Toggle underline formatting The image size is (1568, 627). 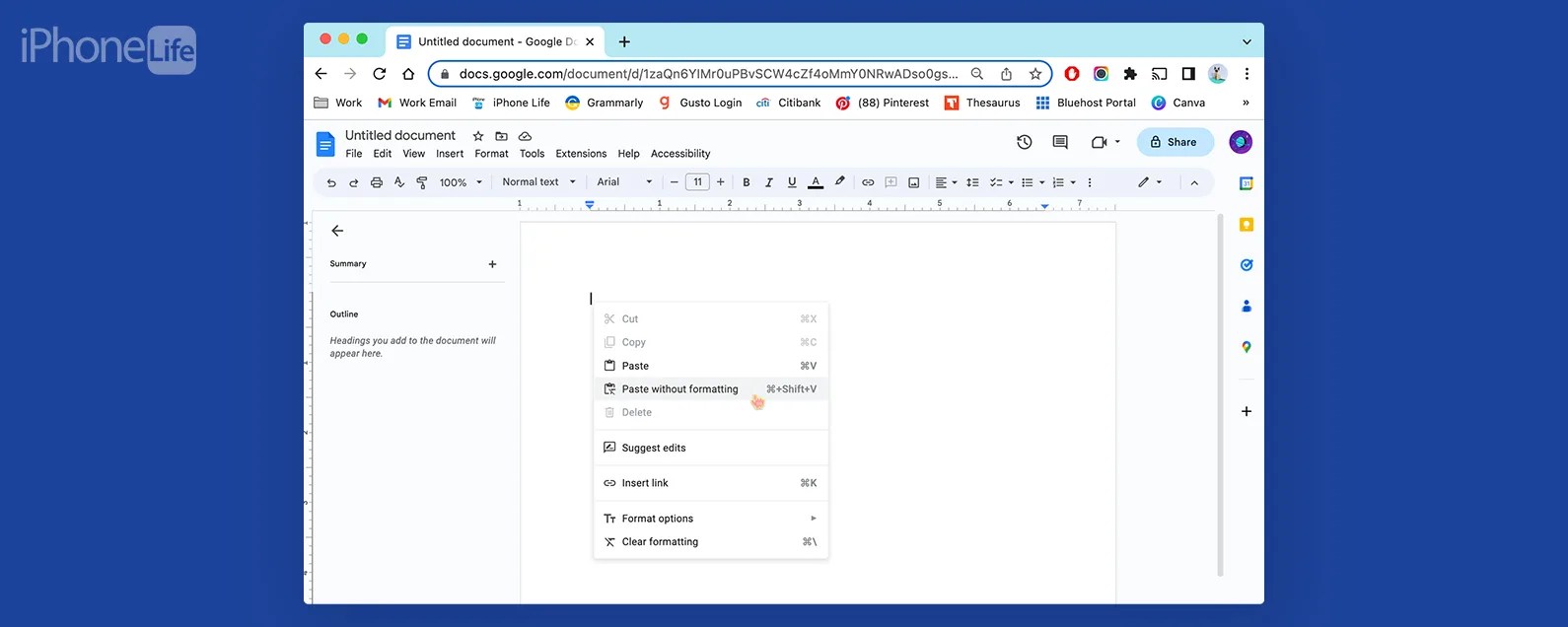(792, 182)
